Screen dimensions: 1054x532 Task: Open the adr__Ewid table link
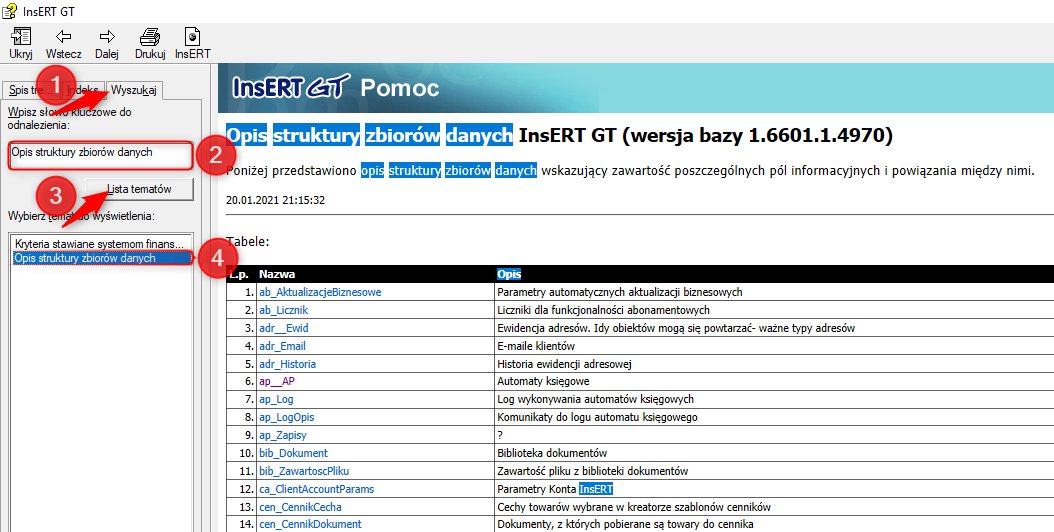284,328
